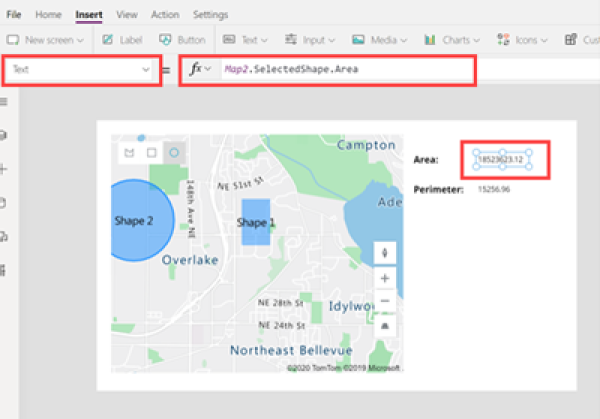This screenshot has width=600, height=419.
Task: Click the New screen icon
Action: (x=13, y=40)
